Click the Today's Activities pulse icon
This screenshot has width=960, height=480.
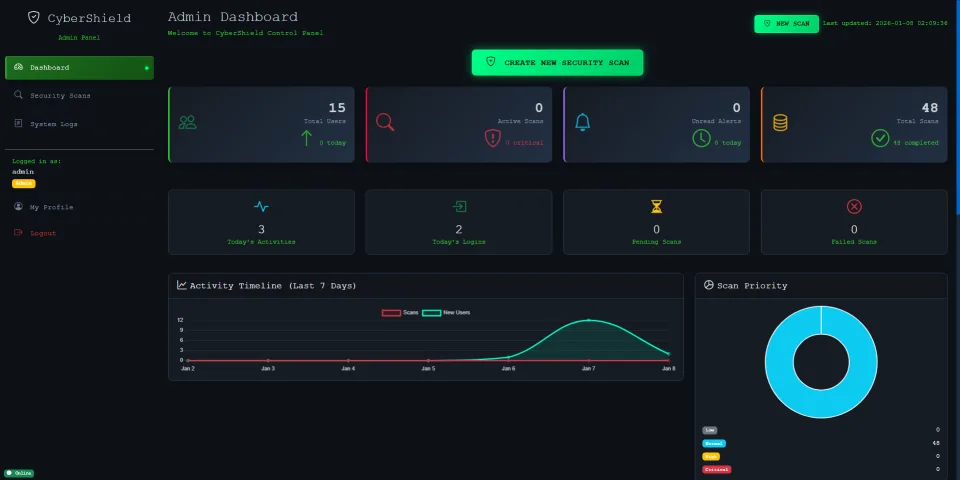(261, 207)
